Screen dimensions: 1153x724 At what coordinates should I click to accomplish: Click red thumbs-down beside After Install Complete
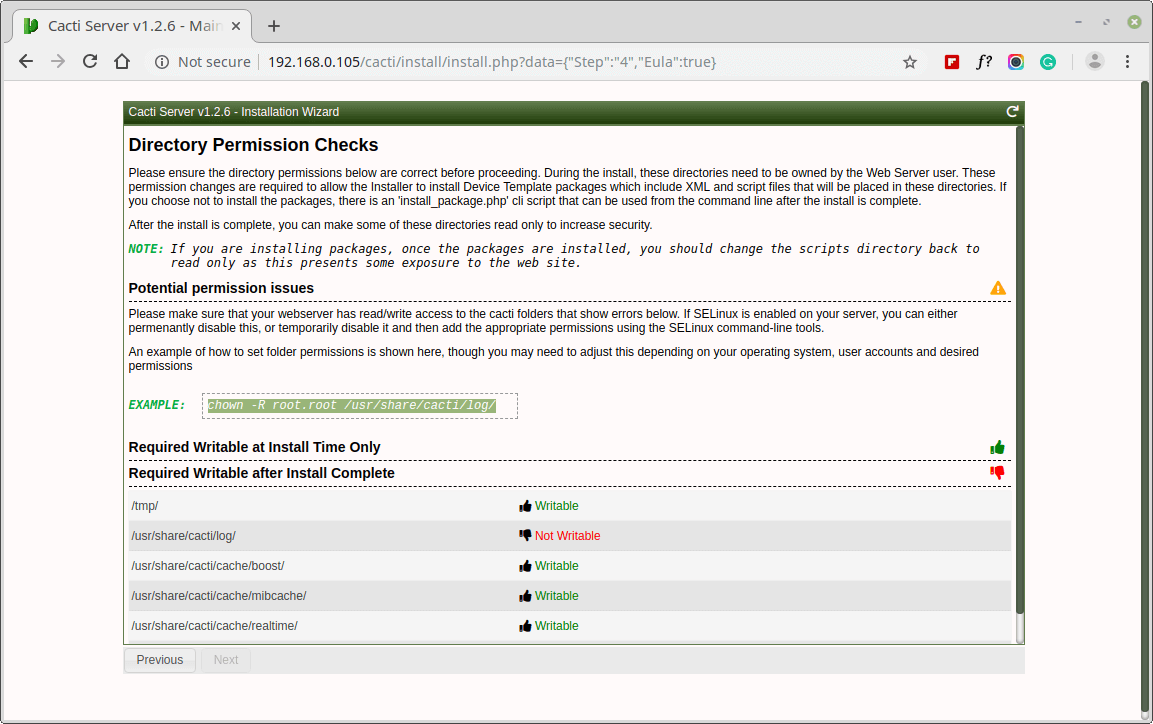click(x=997, y=473)
